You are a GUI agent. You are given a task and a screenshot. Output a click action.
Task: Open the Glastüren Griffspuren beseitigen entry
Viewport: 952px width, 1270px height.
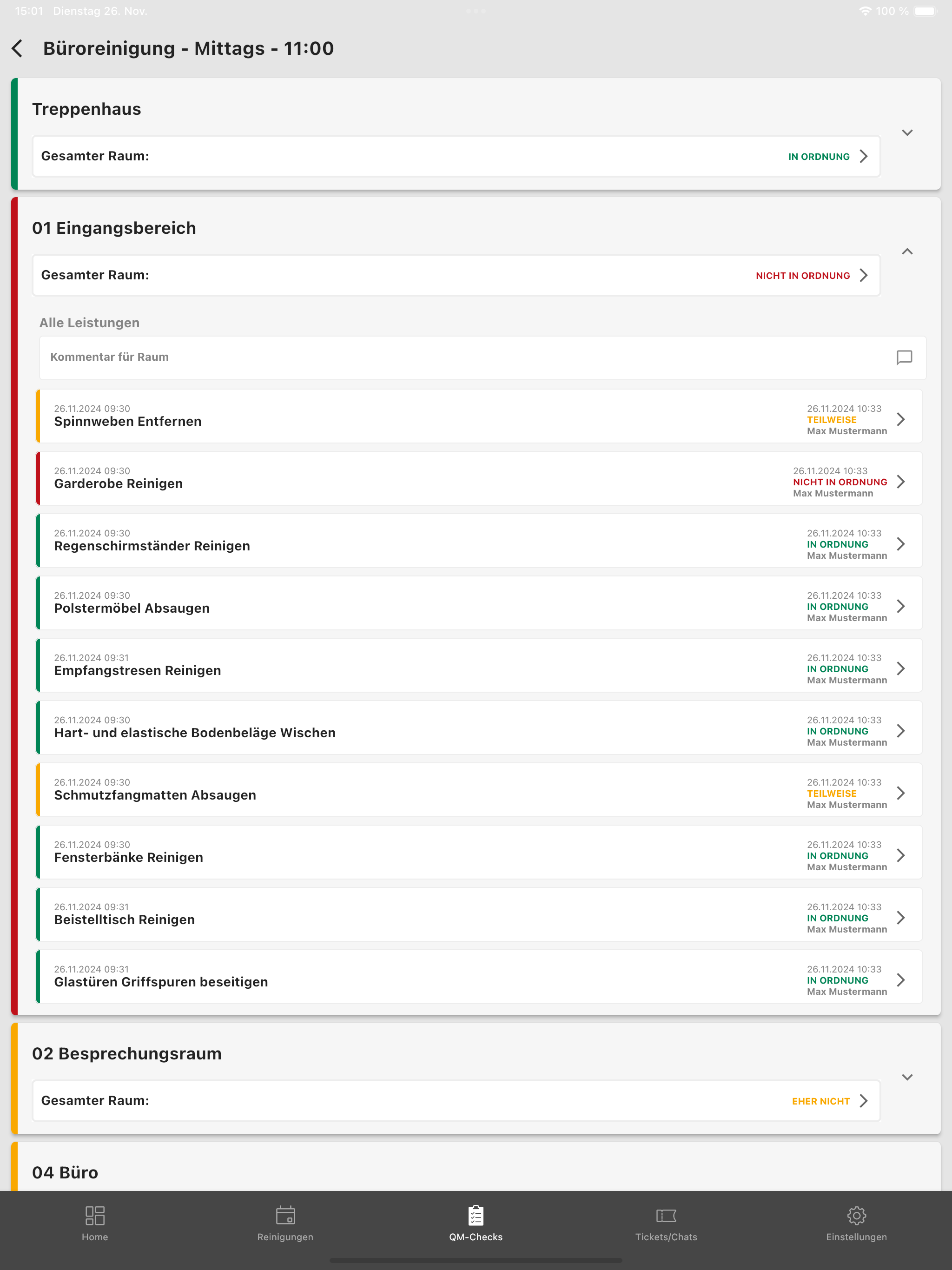click(479, 977)
